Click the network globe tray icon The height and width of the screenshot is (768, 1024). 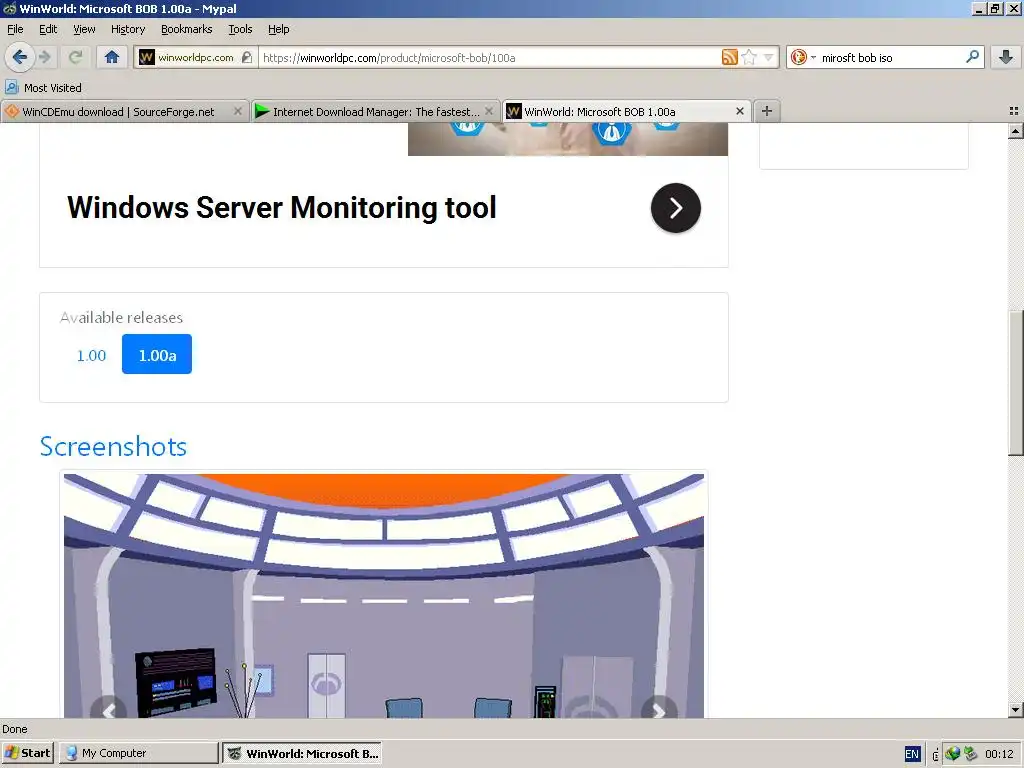(x=953, y=754)
